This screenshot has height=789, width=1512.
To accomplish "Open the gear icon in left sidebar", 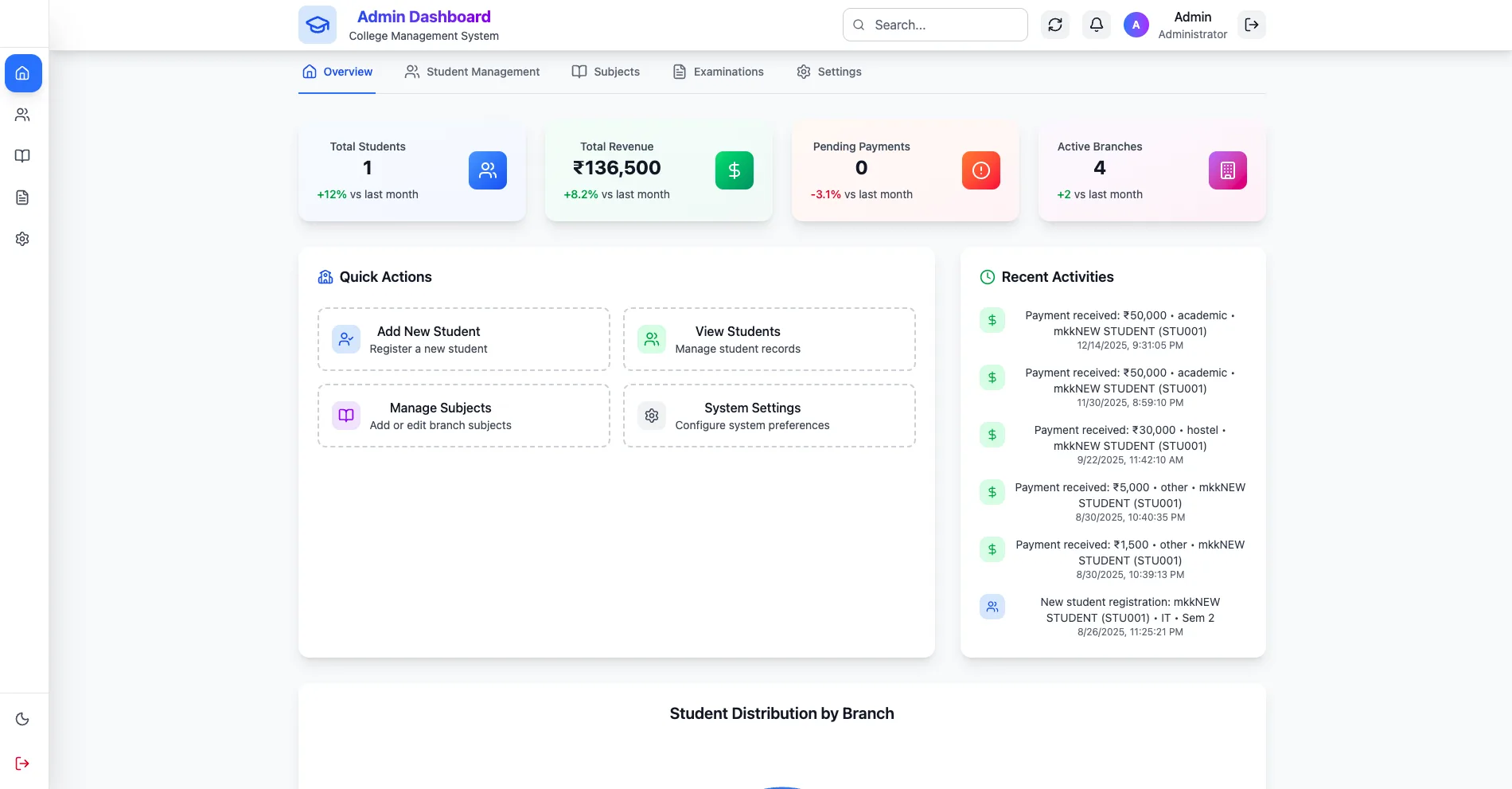I will (22, 239).
